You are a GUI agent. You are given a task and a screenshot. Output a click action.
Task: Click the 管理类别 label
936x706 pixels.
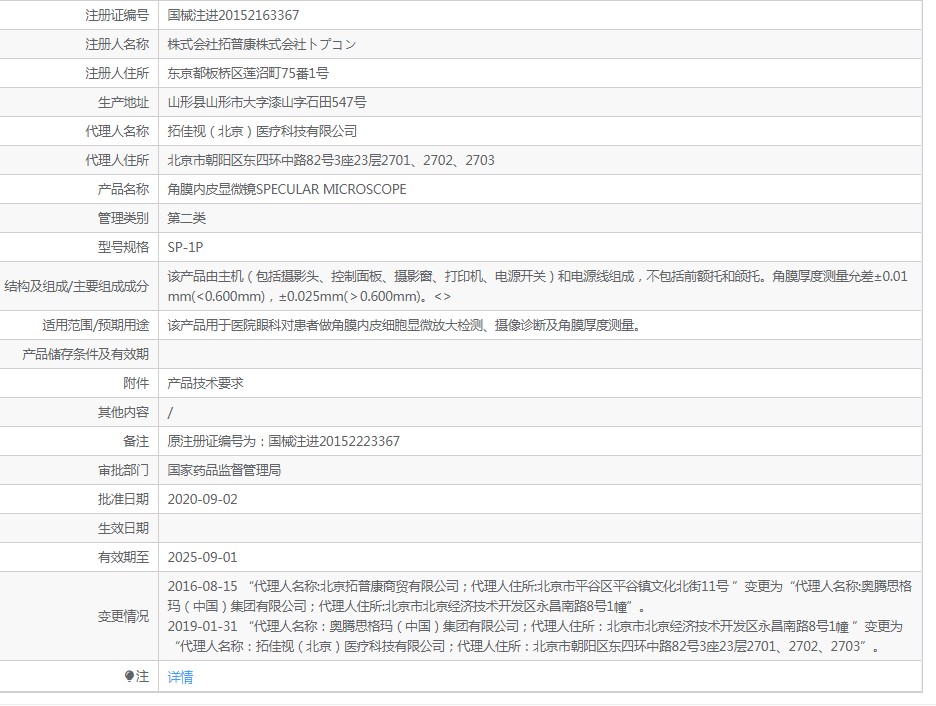[x=124, y=218]
